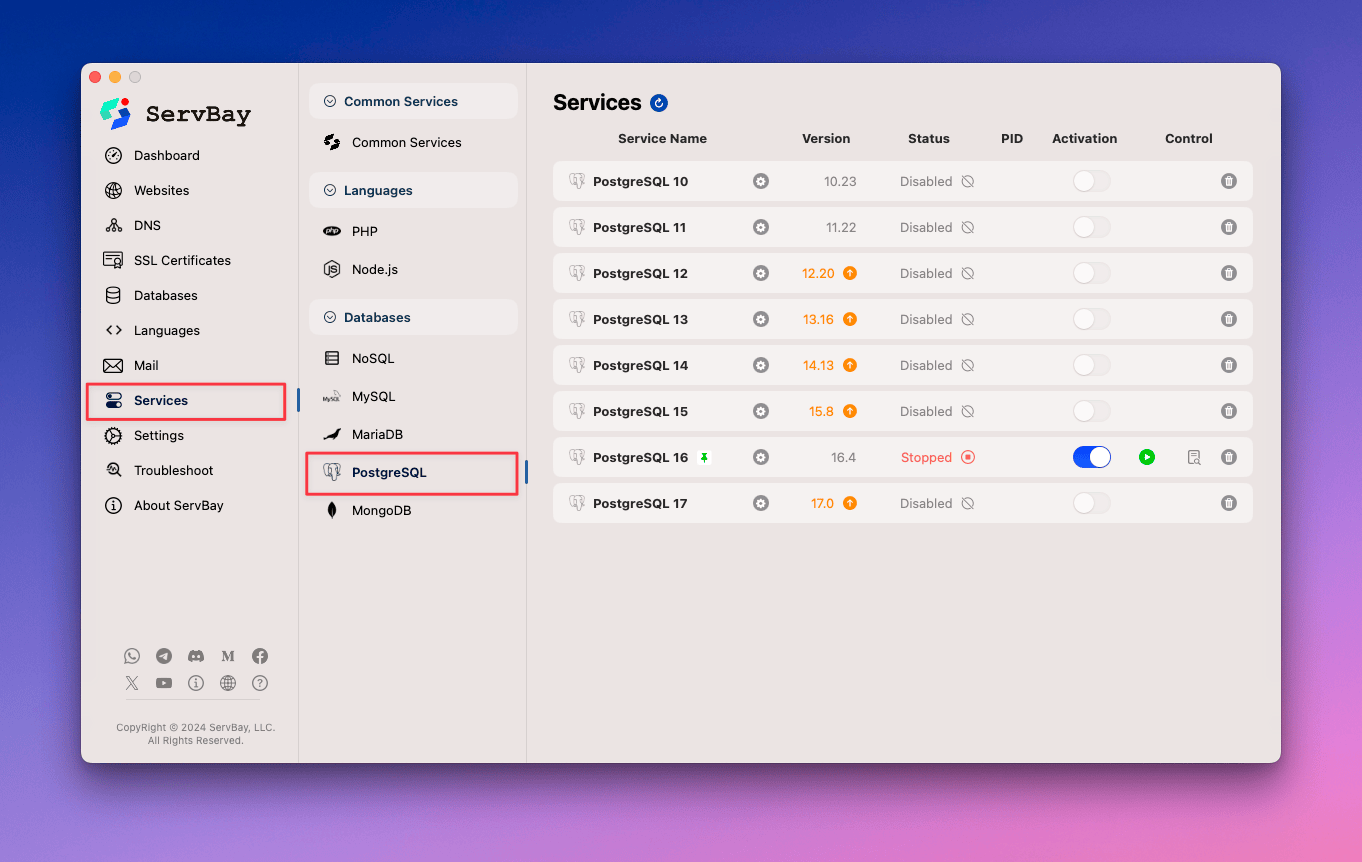Delete PostgreSQL 10 using the trash icon
The width and height of the screenshot is (1362, 862).
pyautogui.click(x=1229, y=181)
